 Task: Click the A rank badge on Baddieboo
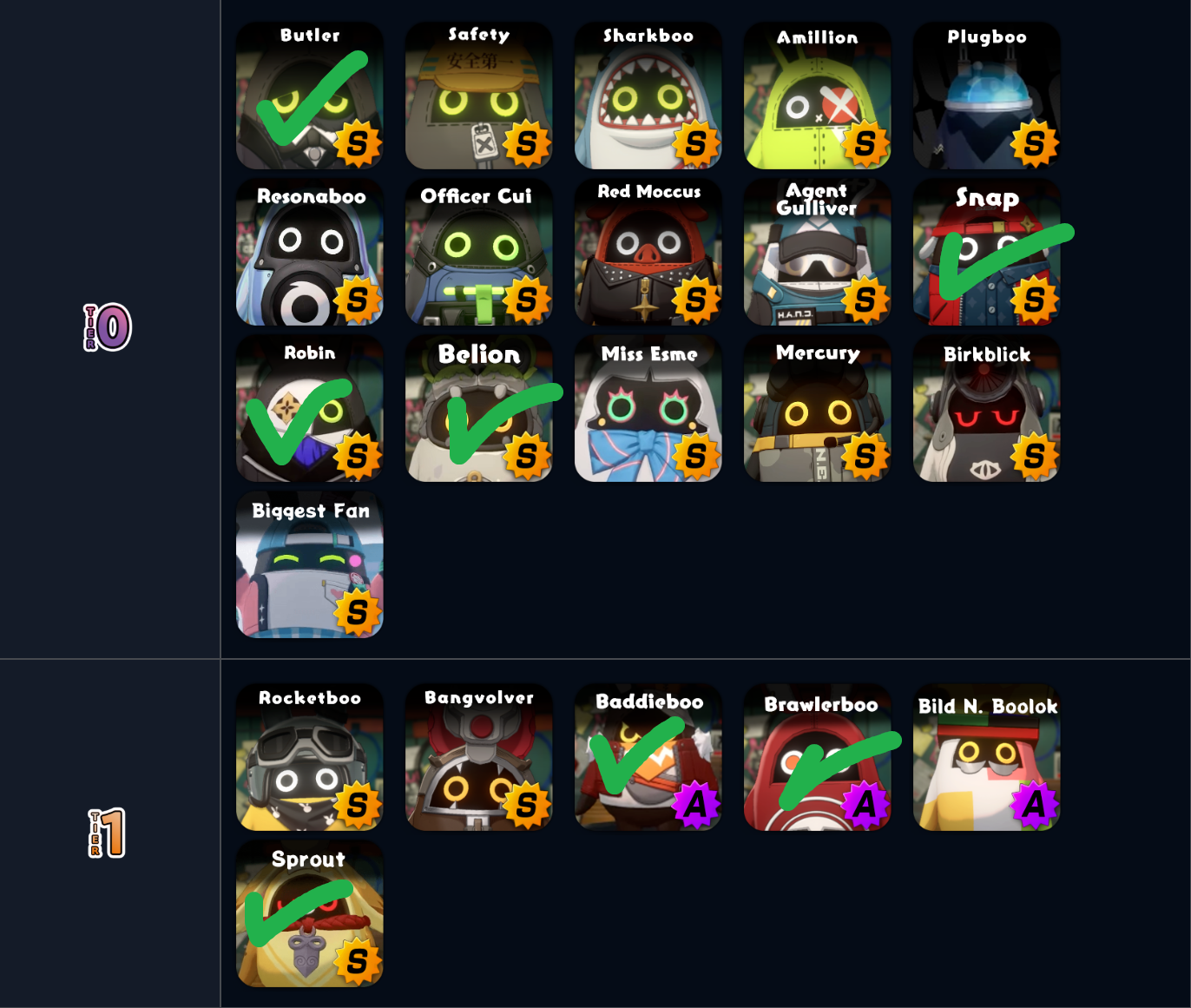coord(696,805)
